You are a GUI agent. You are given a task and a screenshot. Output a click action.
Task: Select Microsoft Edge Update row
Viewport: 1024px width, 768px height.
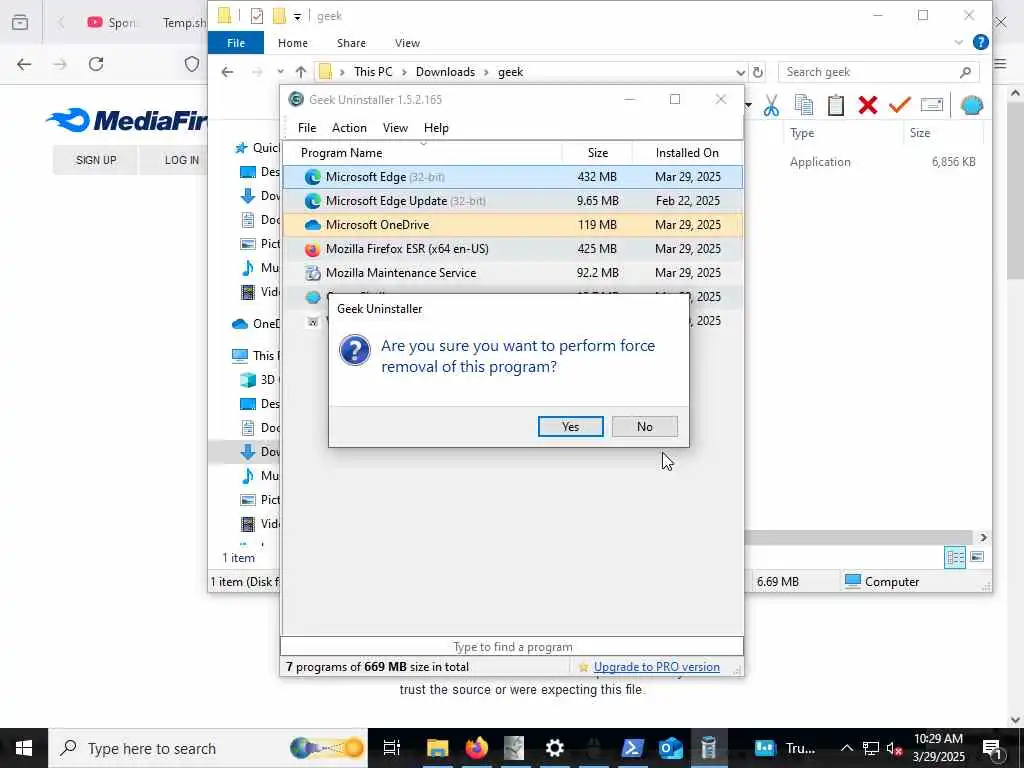[512, 201]
